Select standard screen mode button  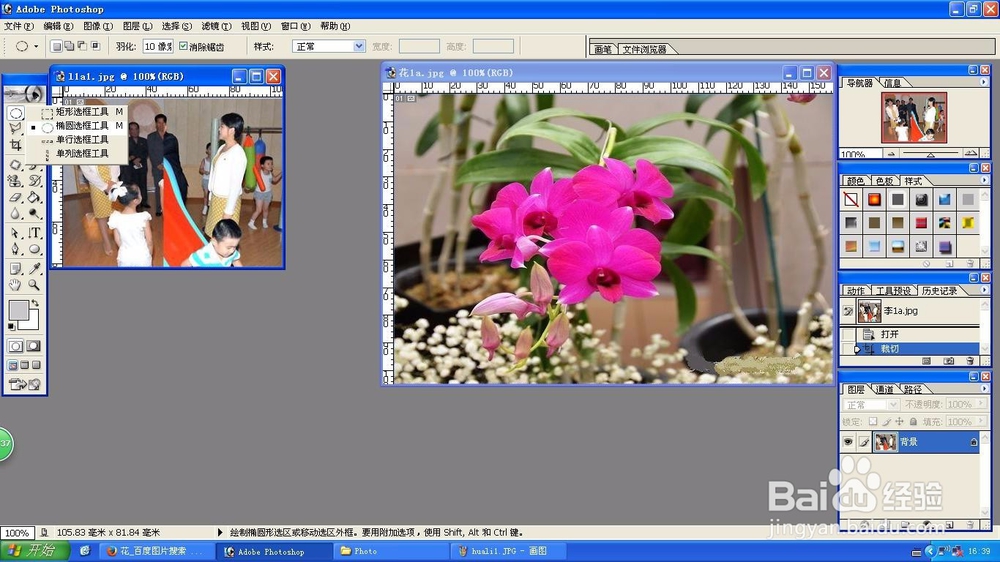click(13, 365)
